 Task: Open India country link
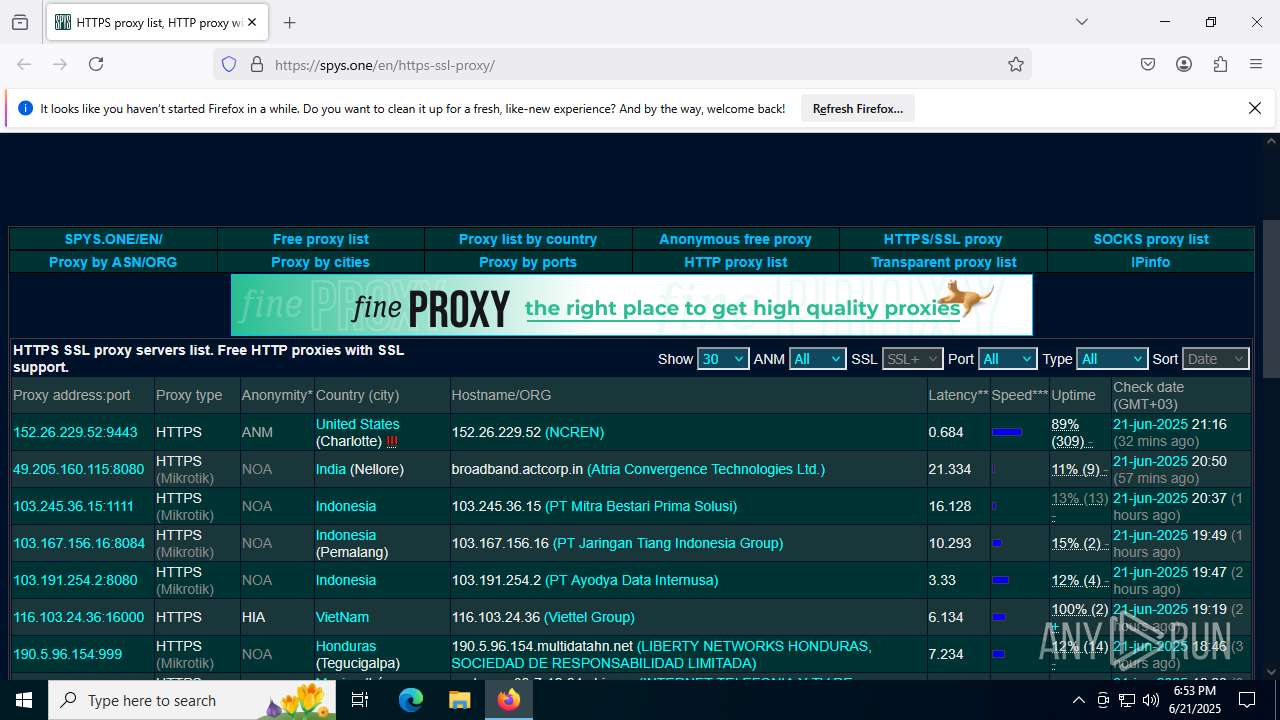tap(331, 469)
